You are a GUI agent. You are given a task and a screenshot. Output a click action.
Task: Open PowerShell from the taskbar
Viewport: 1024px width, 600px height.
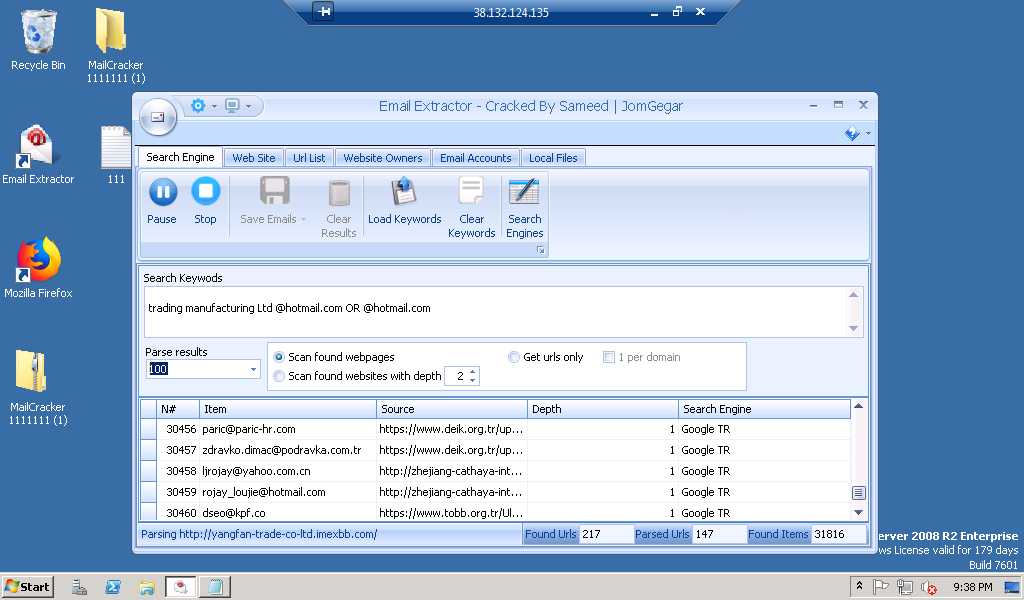[x=113, y=587]
